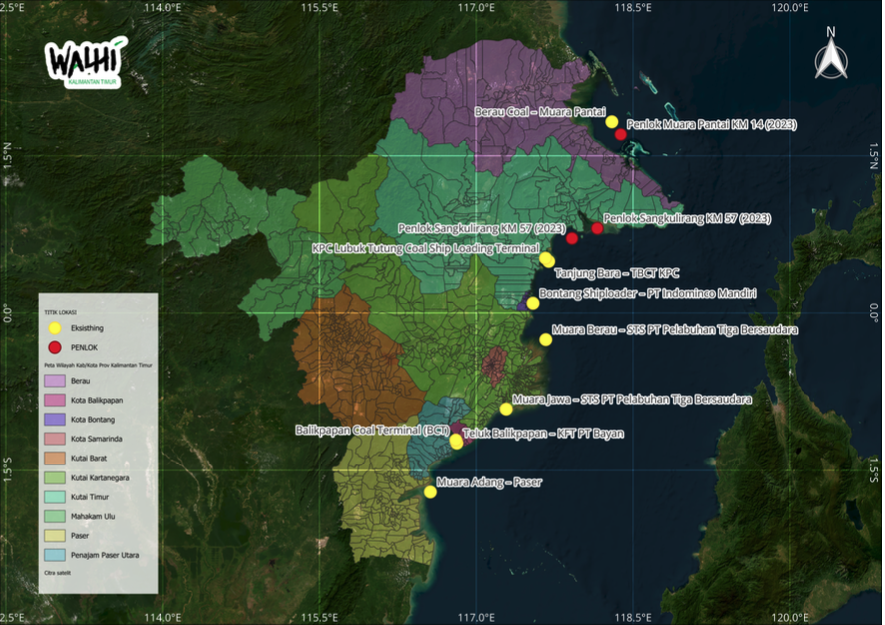Image resolution: width=885 pixels, height=625 pixels.
Task: Select the yellow Muara Berau STS marker
Action: click(x=545, y=339)
